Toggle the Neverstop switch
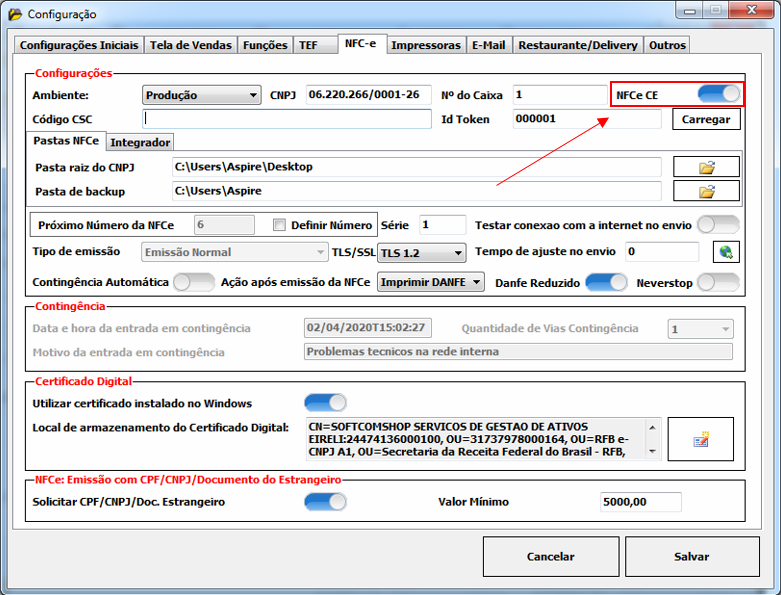The height and width of the screenshot is (595, 781). point(718,283)
